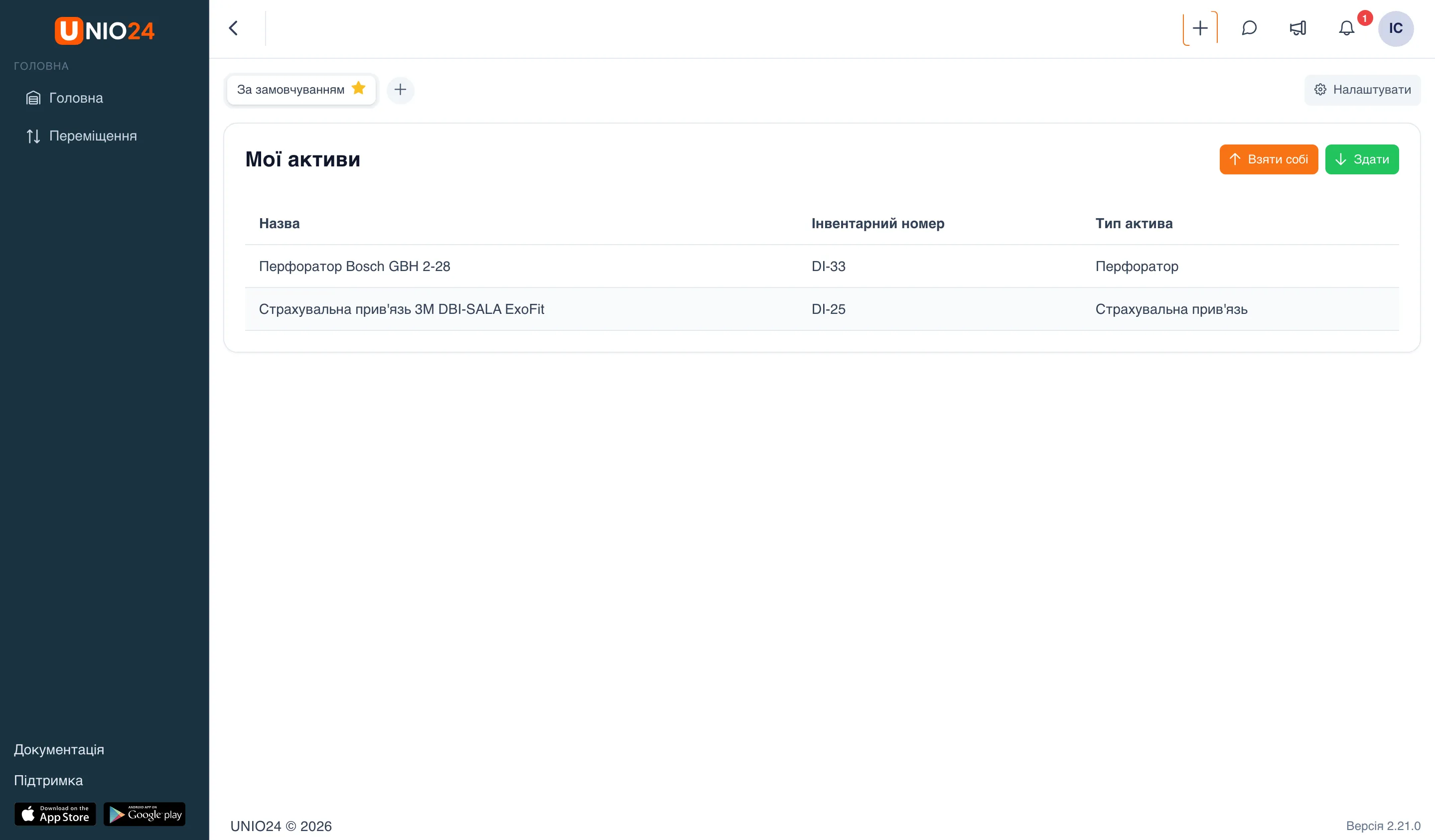The image size is (1435, 840).
Task: Add a new dashboard tab with plus
Action: click(400, 89)
